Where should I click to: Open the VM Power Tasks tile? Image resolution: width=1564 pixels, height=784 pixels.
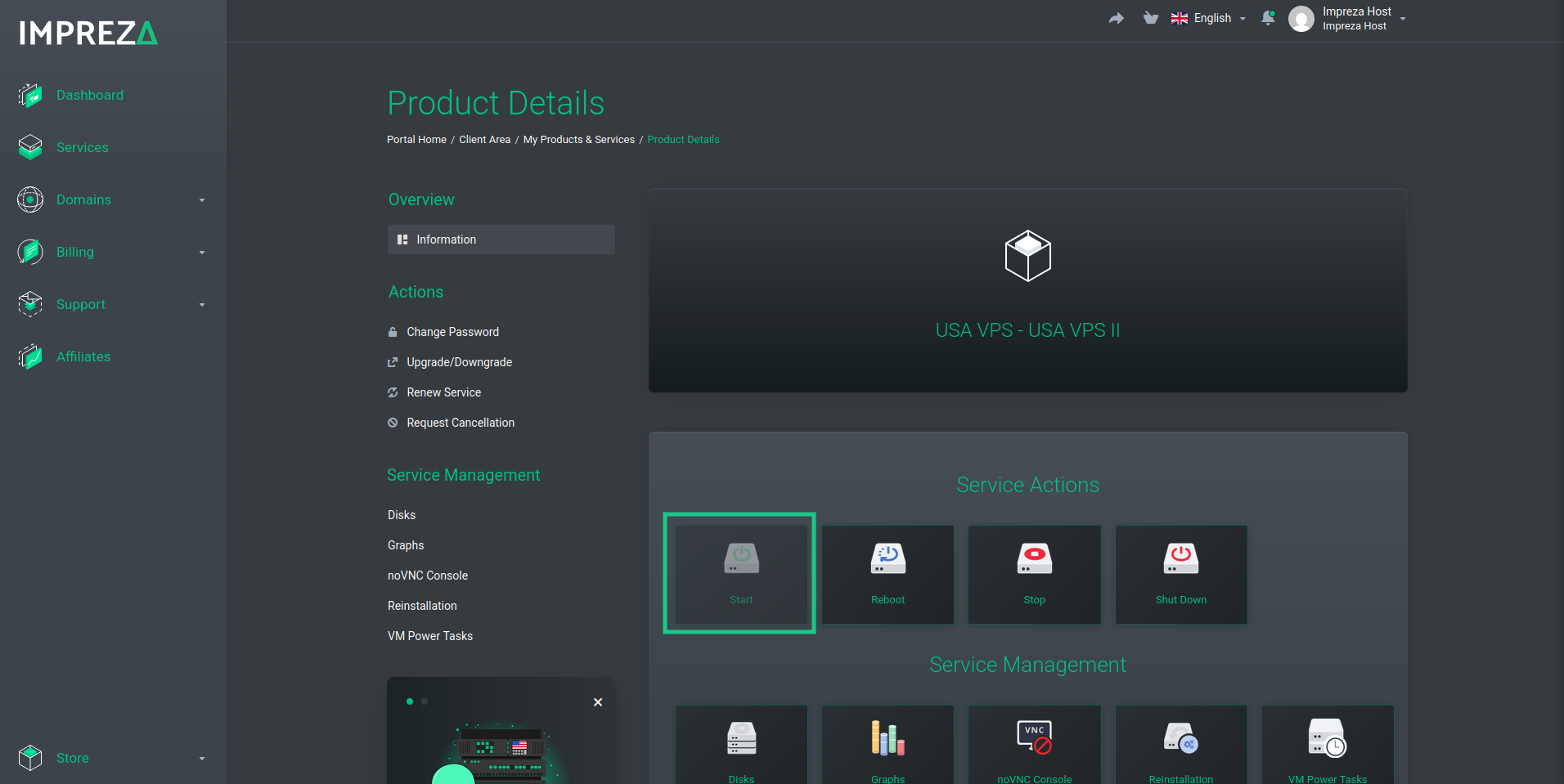(x=1328, y=745)
